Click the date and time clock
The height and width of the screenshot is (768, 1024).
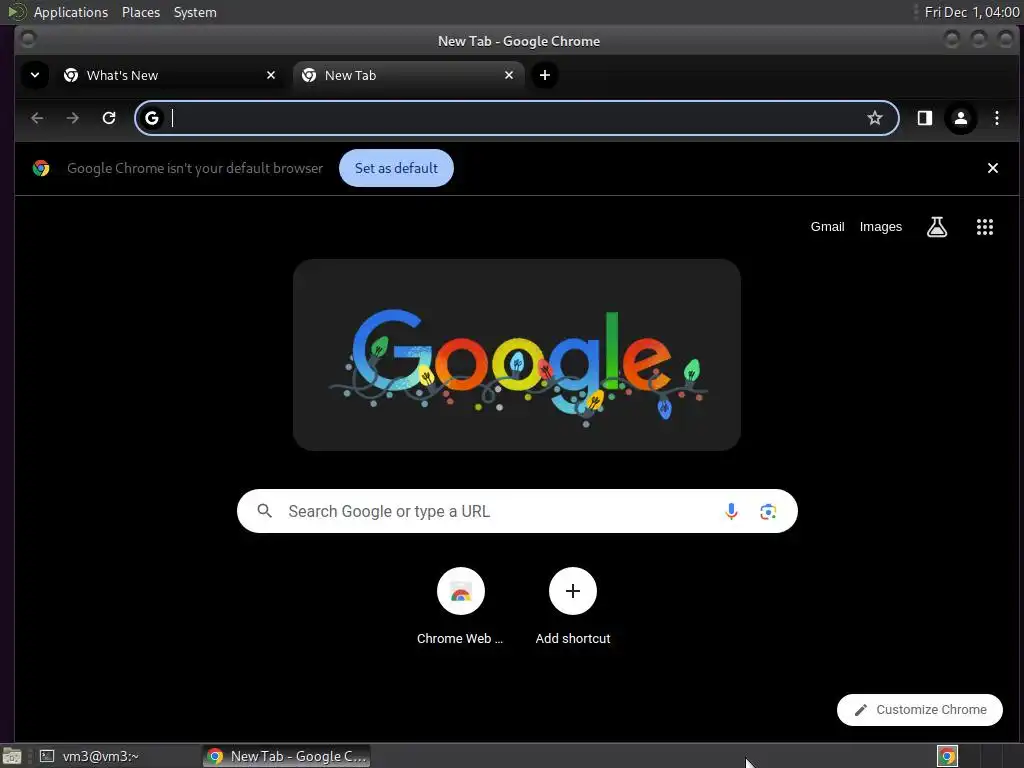click(972, 12)
